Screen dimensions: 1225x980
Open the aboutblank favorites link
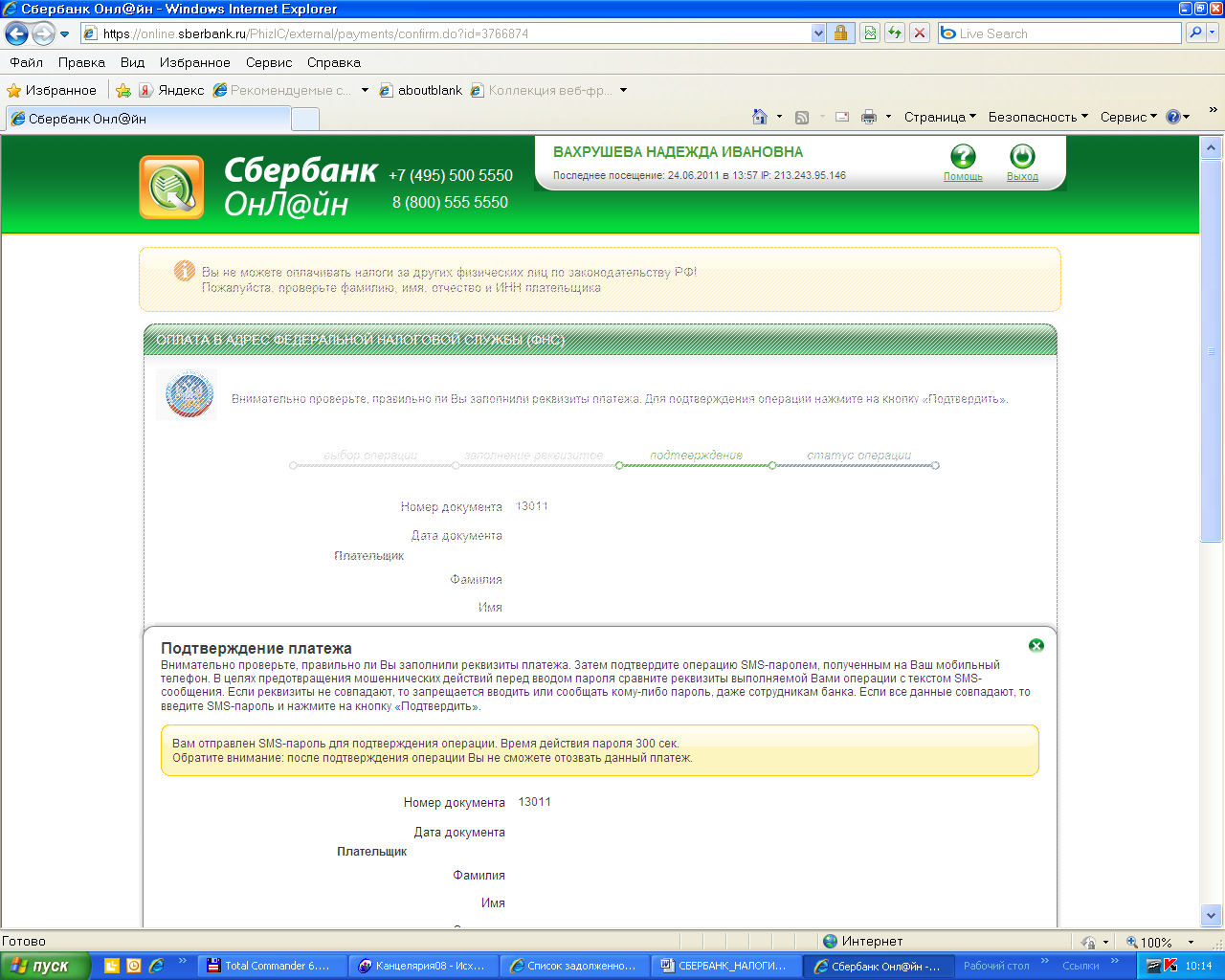click(421, 90)
